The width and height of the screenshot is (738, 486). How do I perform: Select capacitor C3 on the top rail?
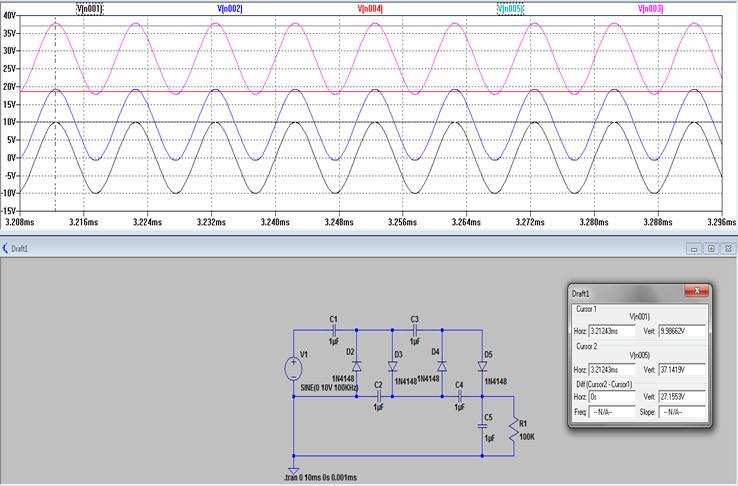[x=414, y=331]
